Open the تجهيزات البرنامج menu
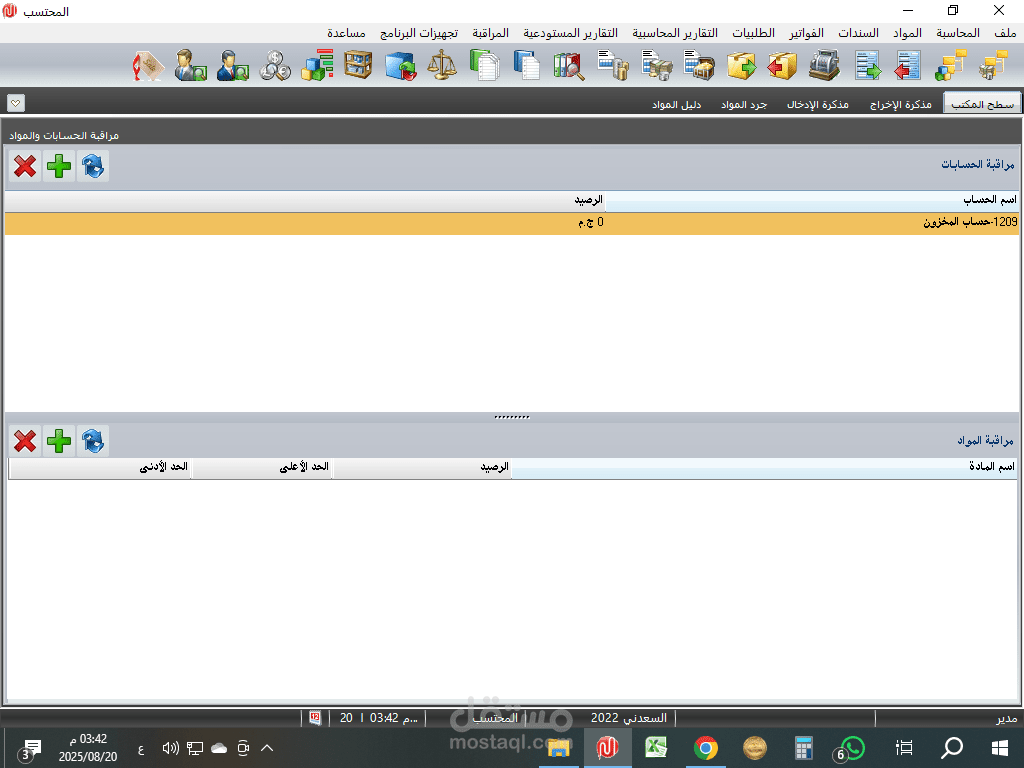1024x768 pixels. (419, 33)
